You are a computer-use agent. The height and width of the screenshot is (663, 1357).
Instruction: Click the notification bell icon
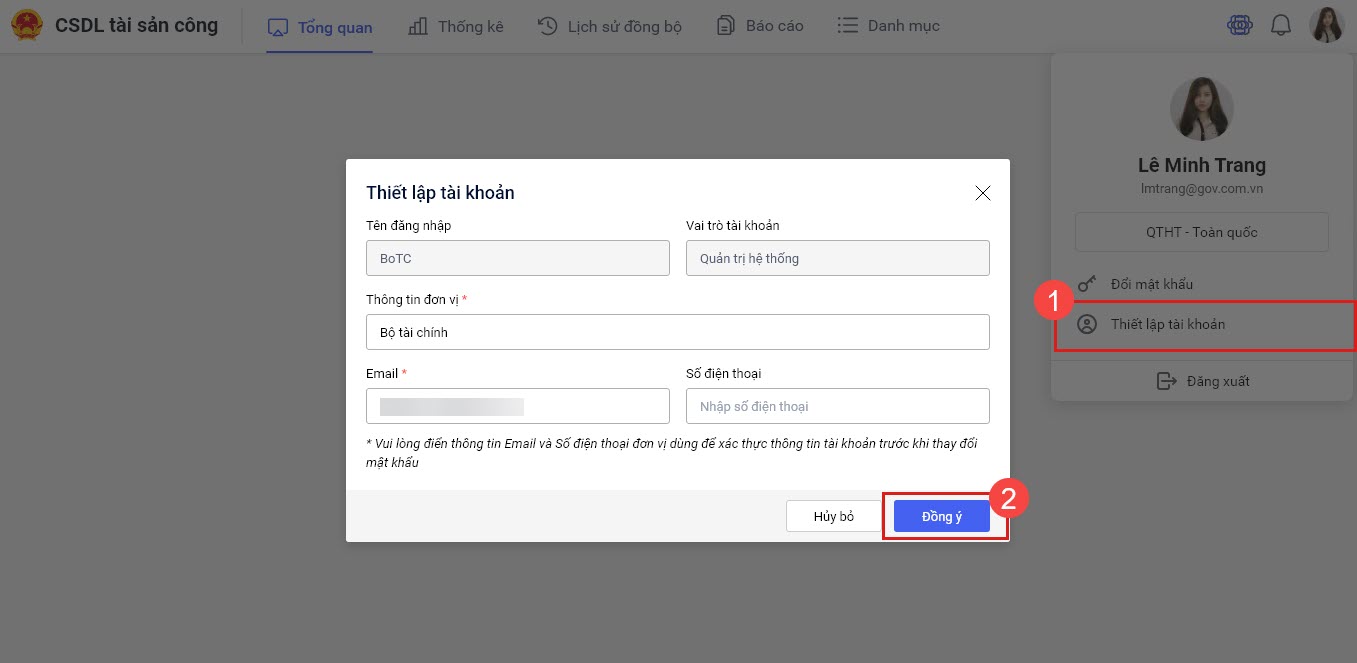[x=1281, y=26]
